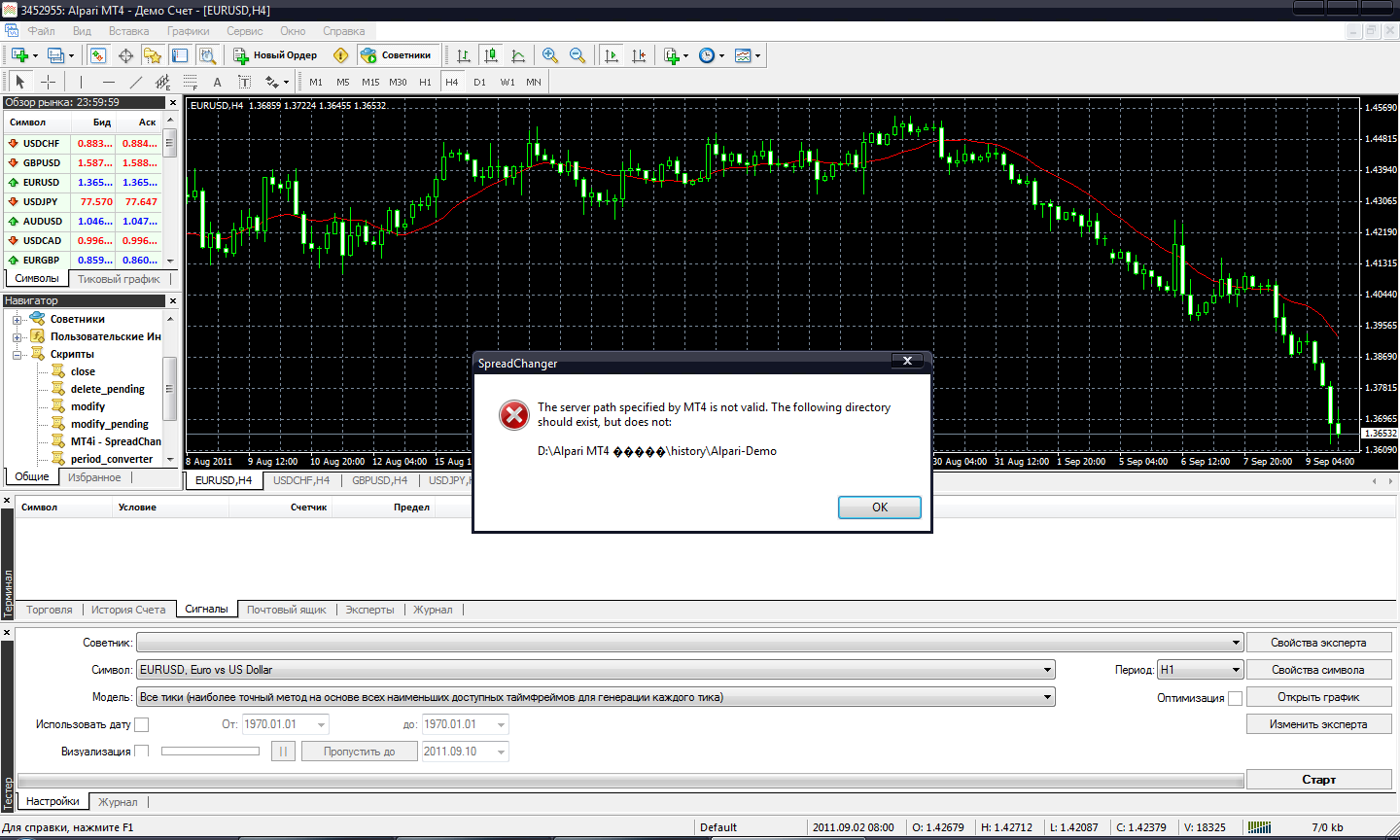The height and width of the screenshot is (840, 1400).
Task: Select the equidistant channel tool
Action: coord(162,82)
